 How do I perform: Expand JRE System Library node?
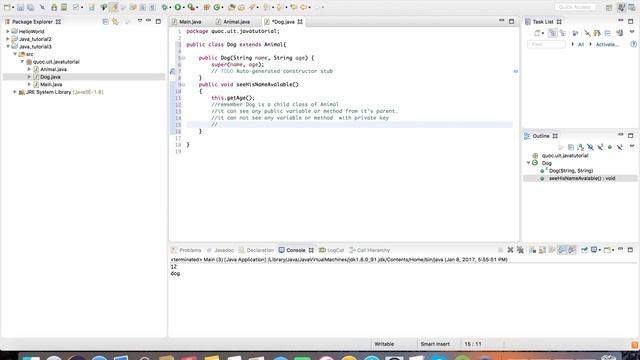coord(15,92)
